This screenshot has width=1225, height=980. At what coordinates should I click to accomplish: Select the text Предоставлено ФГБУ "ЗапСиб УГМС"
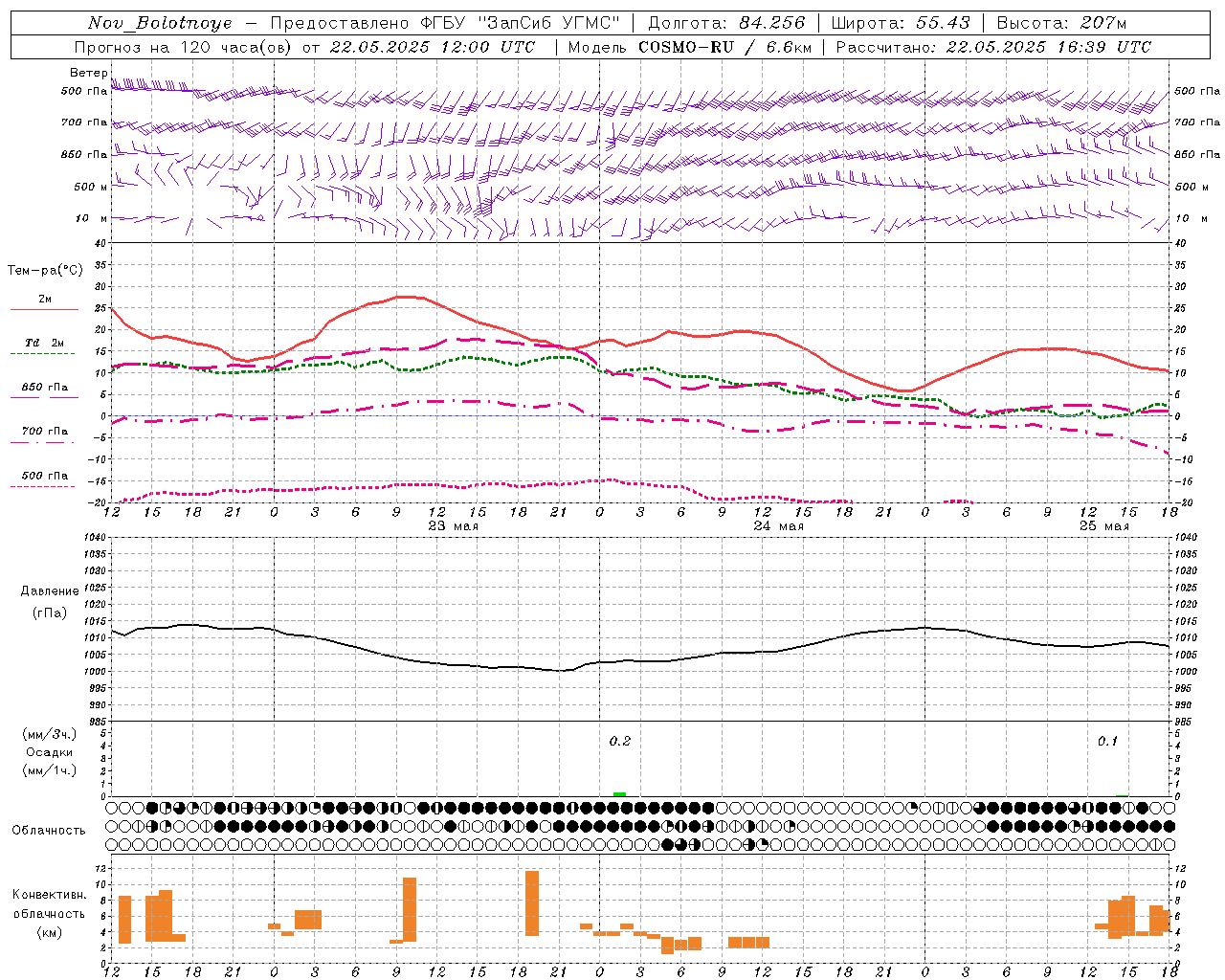click(x=445, y=23)
